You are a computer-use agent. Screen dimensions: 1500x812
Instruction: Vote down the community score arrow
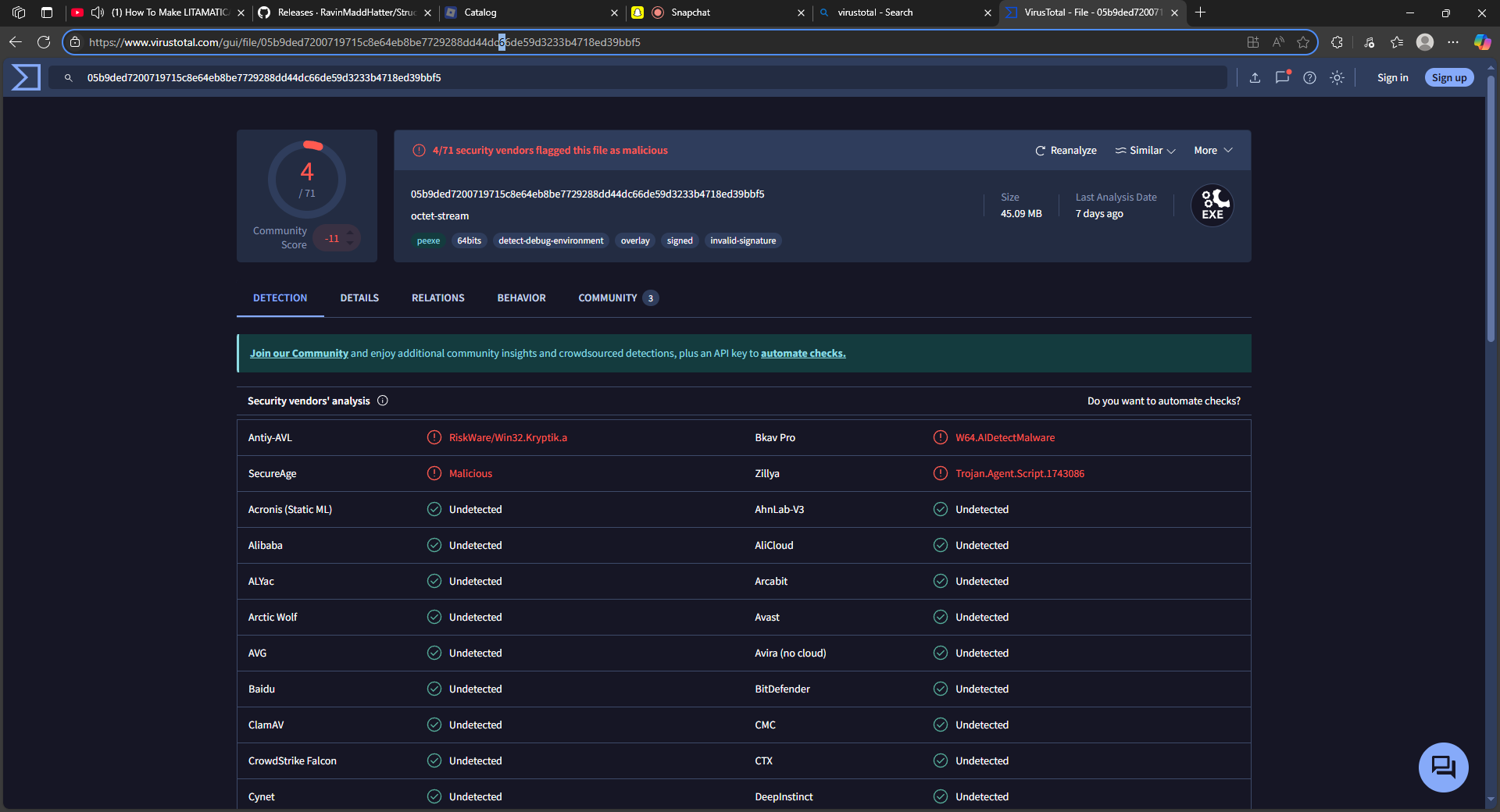coord(350,244)
